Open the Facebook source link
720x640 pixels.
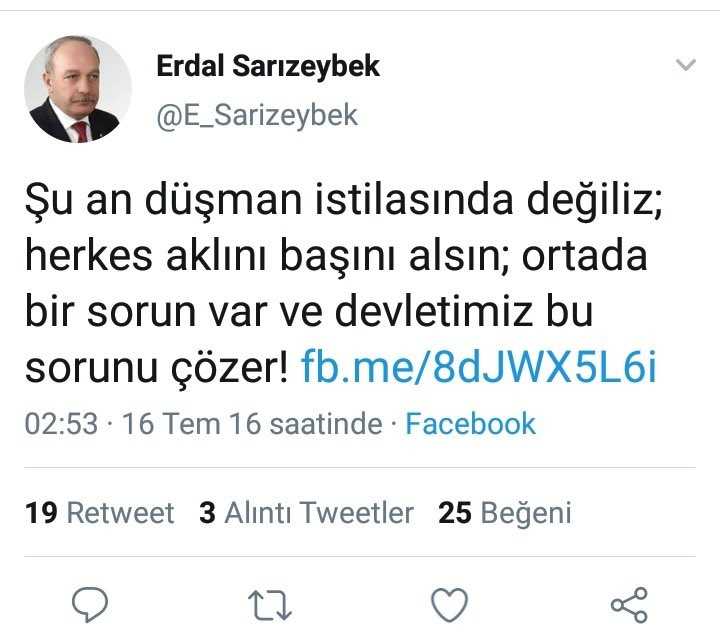click(x=470, y=423)
